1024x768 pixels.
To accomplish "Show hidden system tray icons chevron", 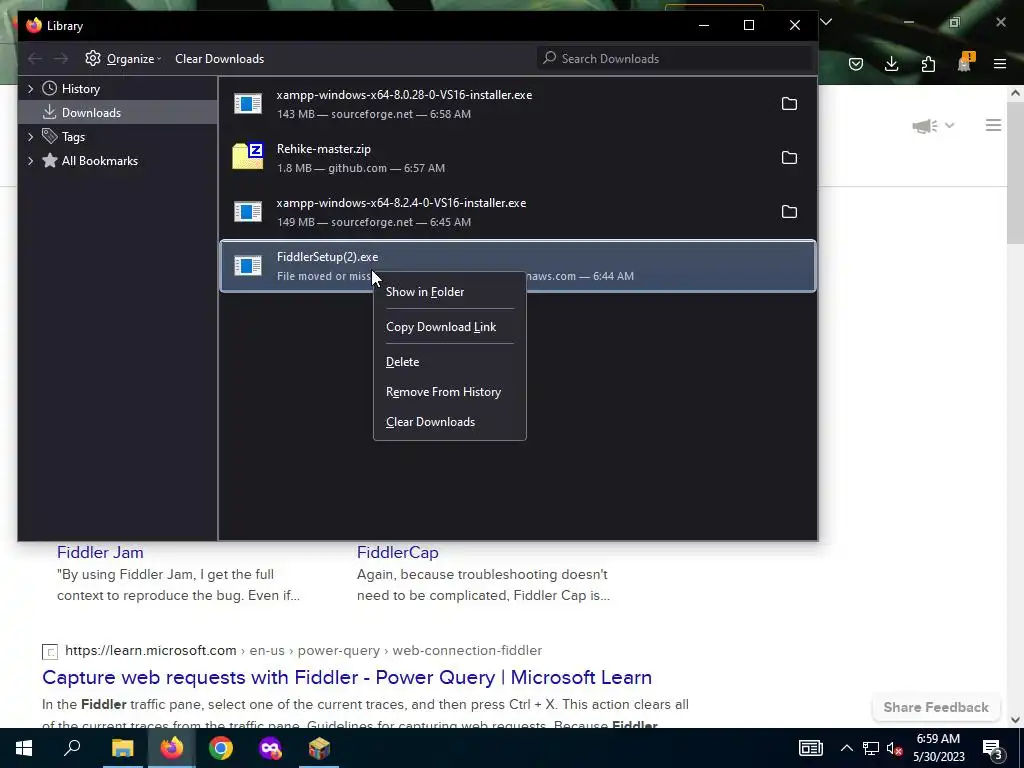I will (x=846, y=748).
